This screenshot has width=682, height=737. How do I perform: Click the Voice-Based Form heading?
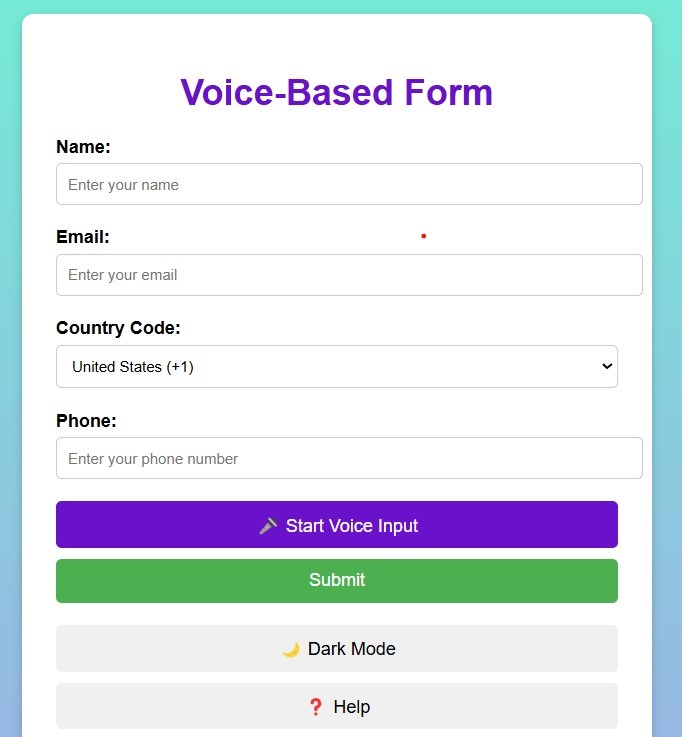pyautogui.click(x=337, y=92)
